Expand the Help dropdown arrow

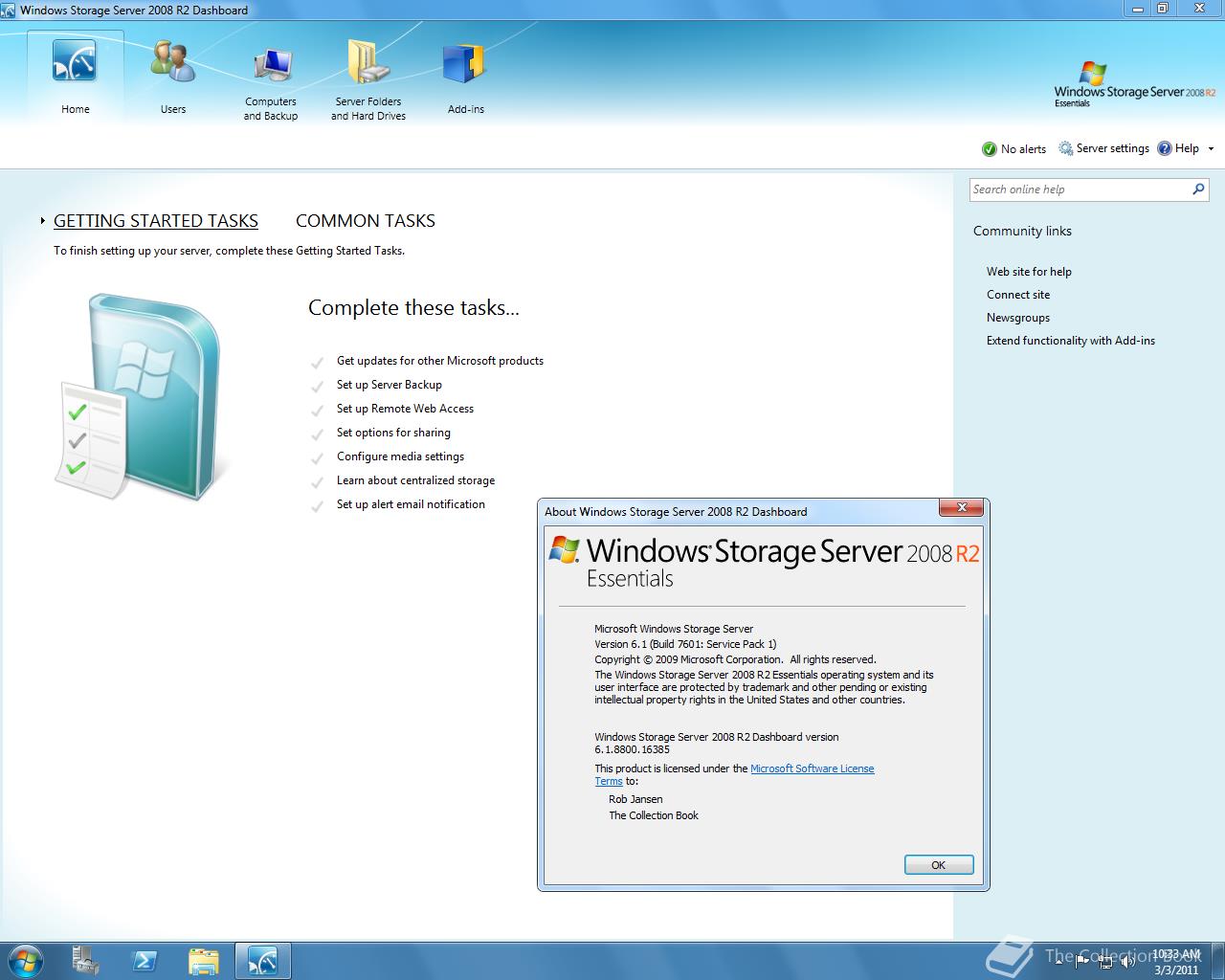point(1211,149)
